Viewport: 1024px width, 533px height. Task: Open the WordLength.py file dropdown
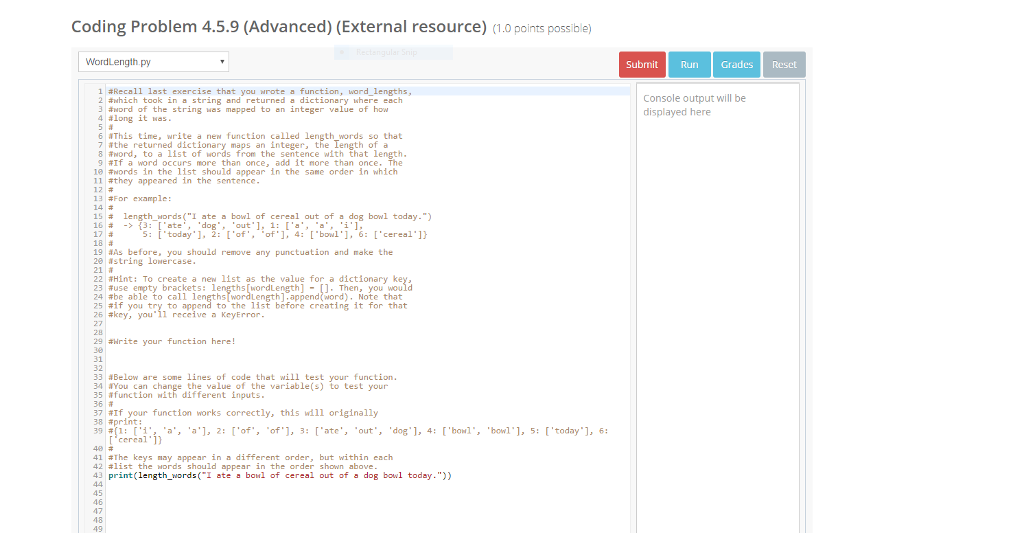pos(153,61)
